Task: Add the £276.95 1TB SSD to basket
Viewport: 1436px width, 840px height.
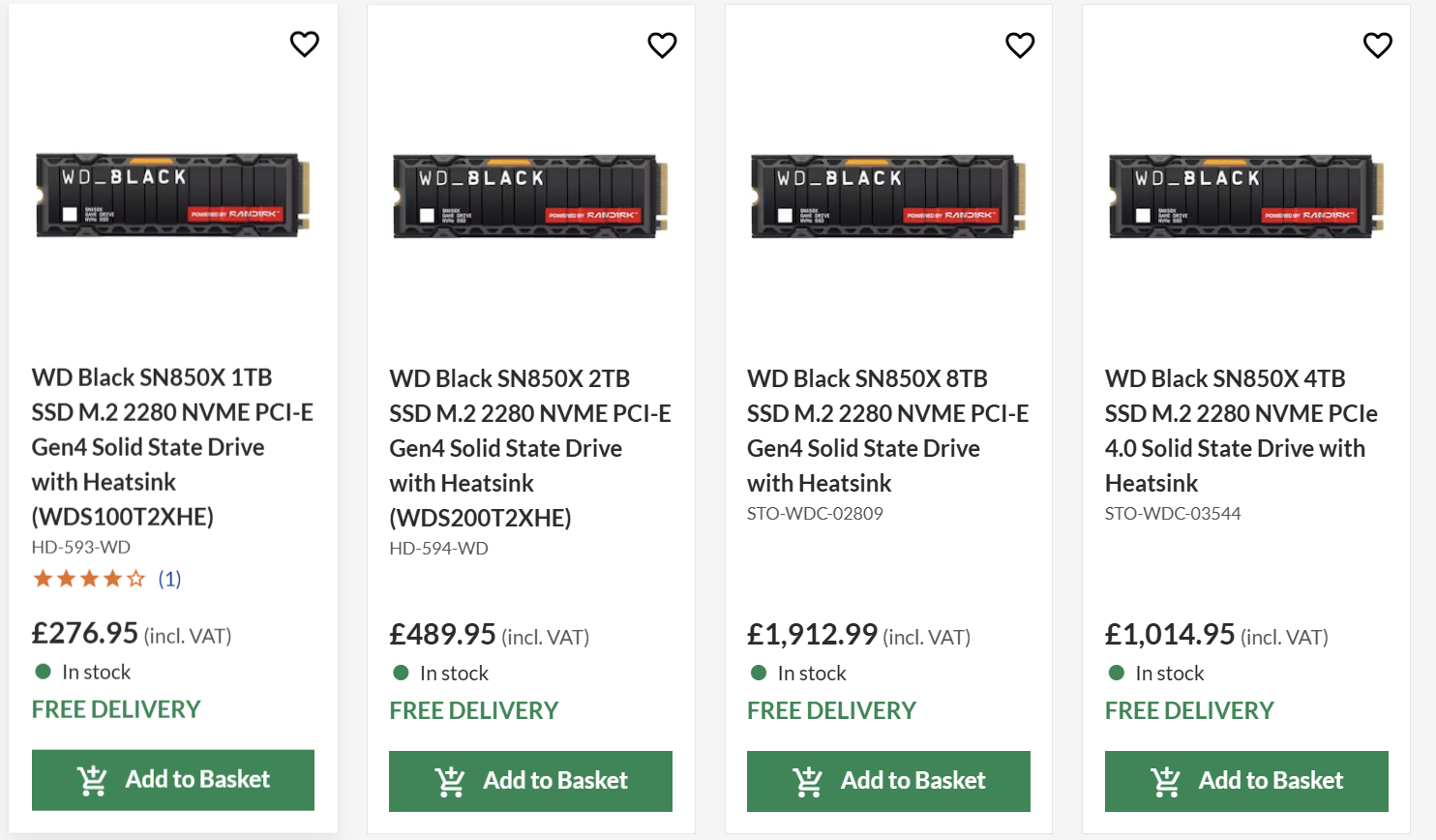Action: coord(173,779)
